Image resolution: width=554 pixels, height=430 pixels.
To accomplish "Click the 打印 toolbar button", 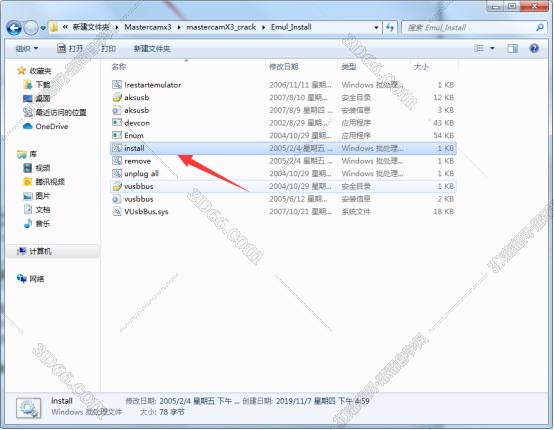I will click(108, 48).
